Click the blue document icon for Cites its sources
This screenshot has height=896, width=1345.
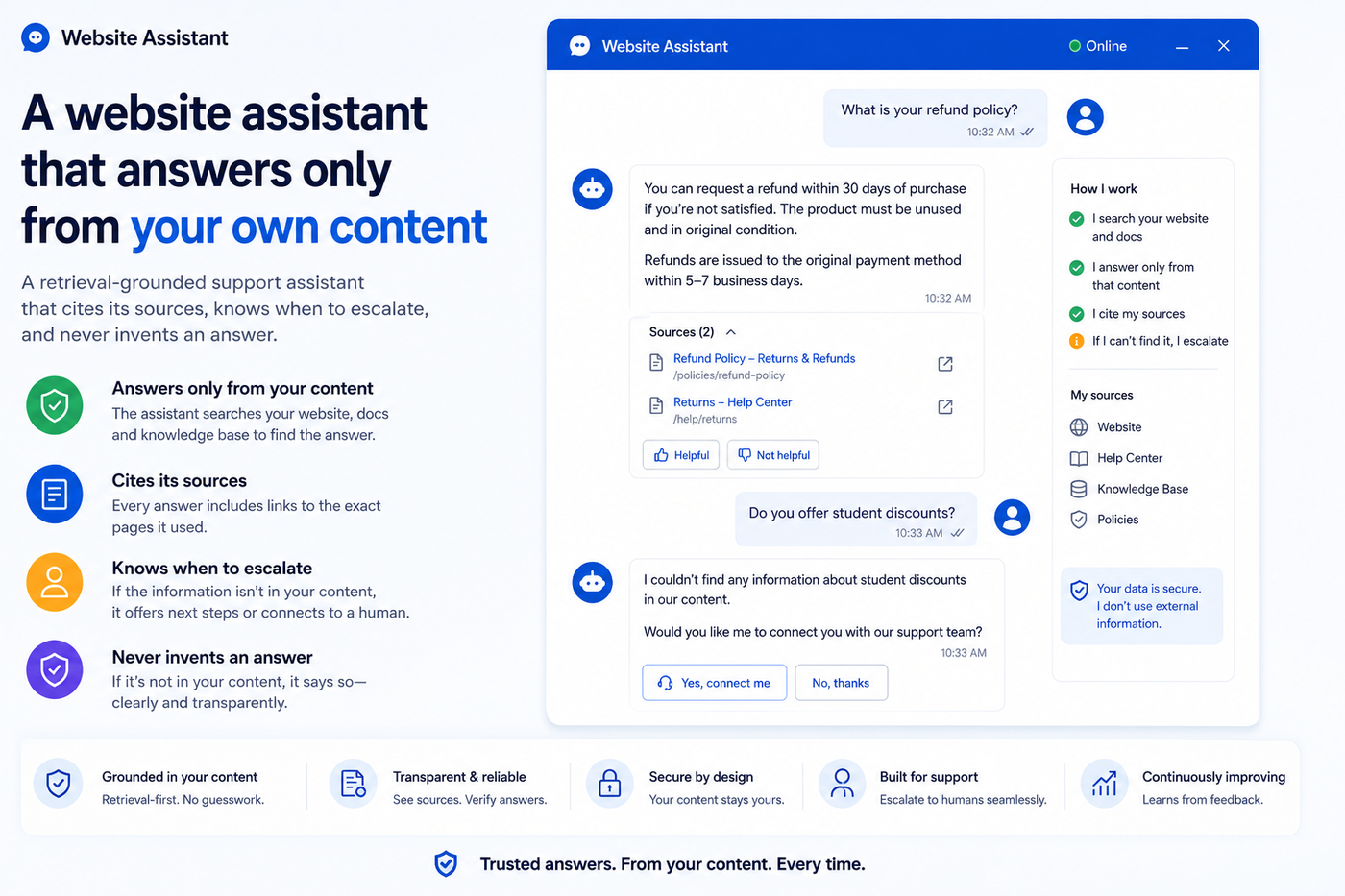55,495
